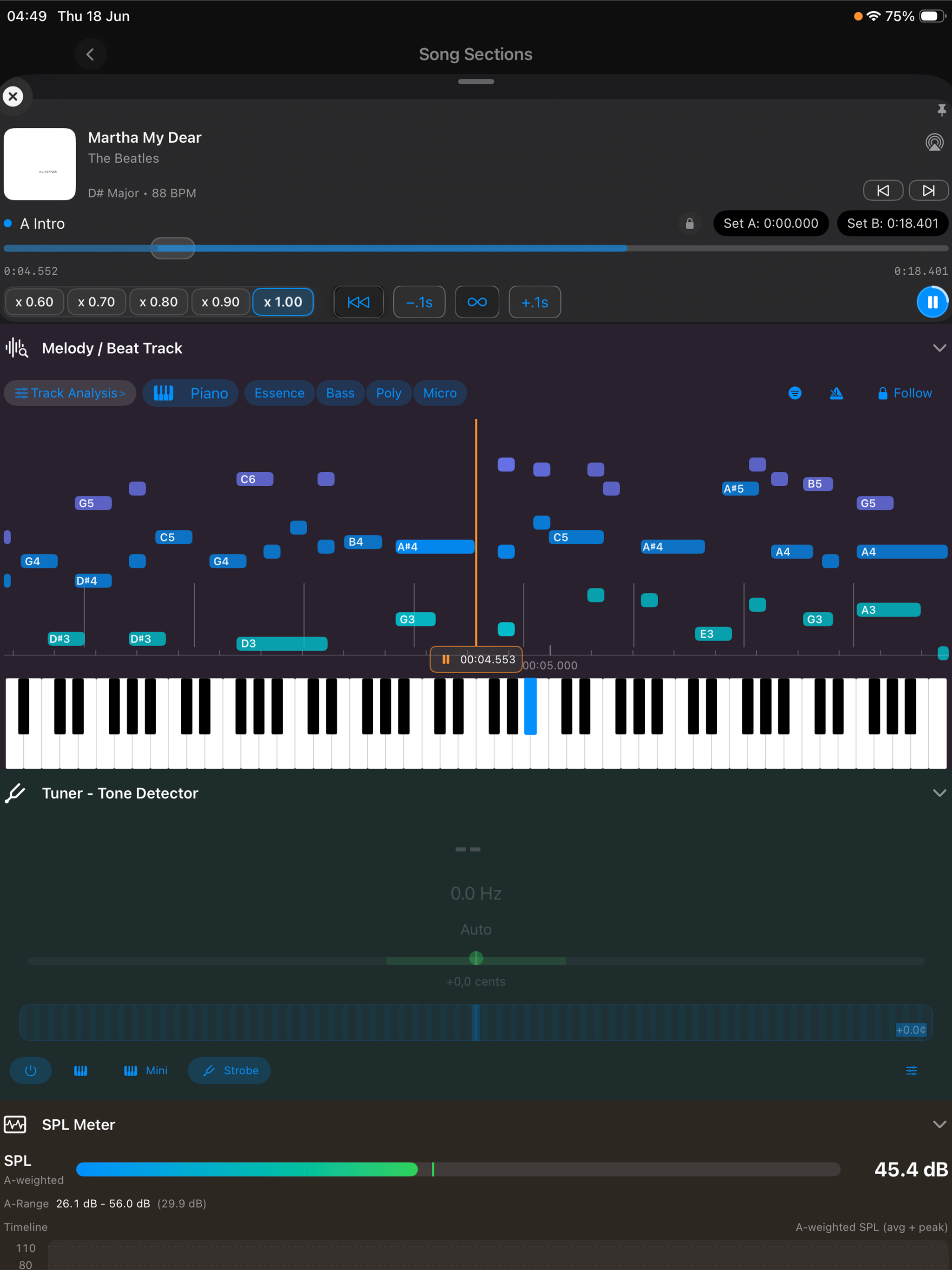The height and width of the screenshot is (1270, 952).
Task: Select the D3 bass note block
Action: [x=282, y=644]
